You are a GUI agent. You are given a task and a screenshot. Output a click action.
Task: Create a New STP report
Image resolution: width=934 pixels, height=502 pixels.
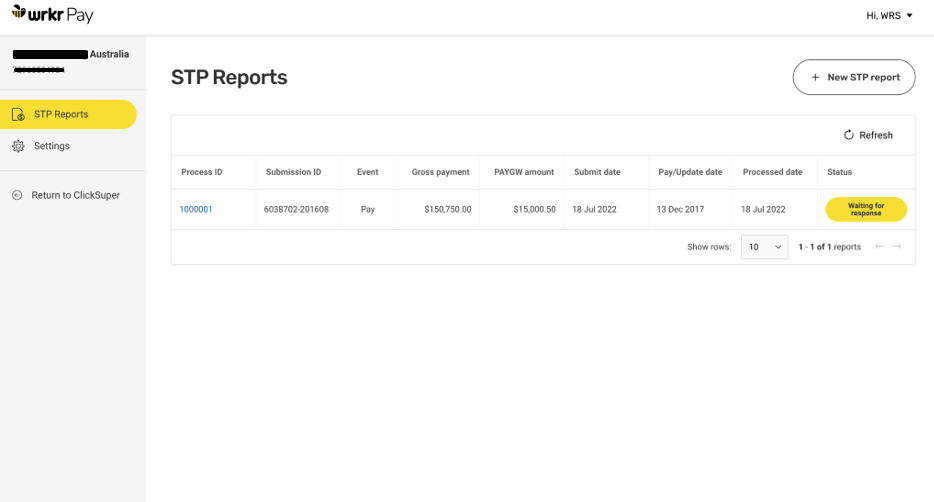point(854,77)
